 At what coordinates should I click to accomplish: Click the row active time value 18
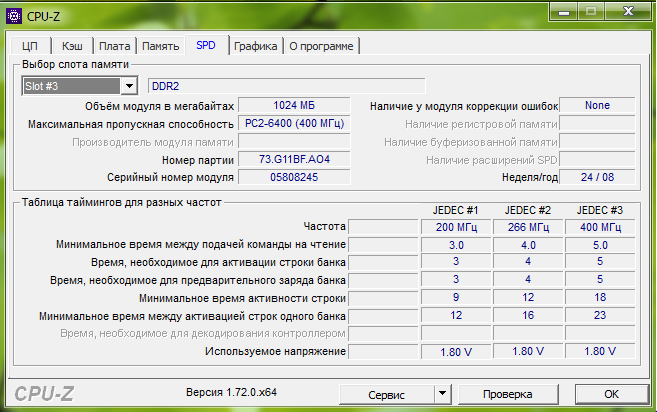coord(600,298)
